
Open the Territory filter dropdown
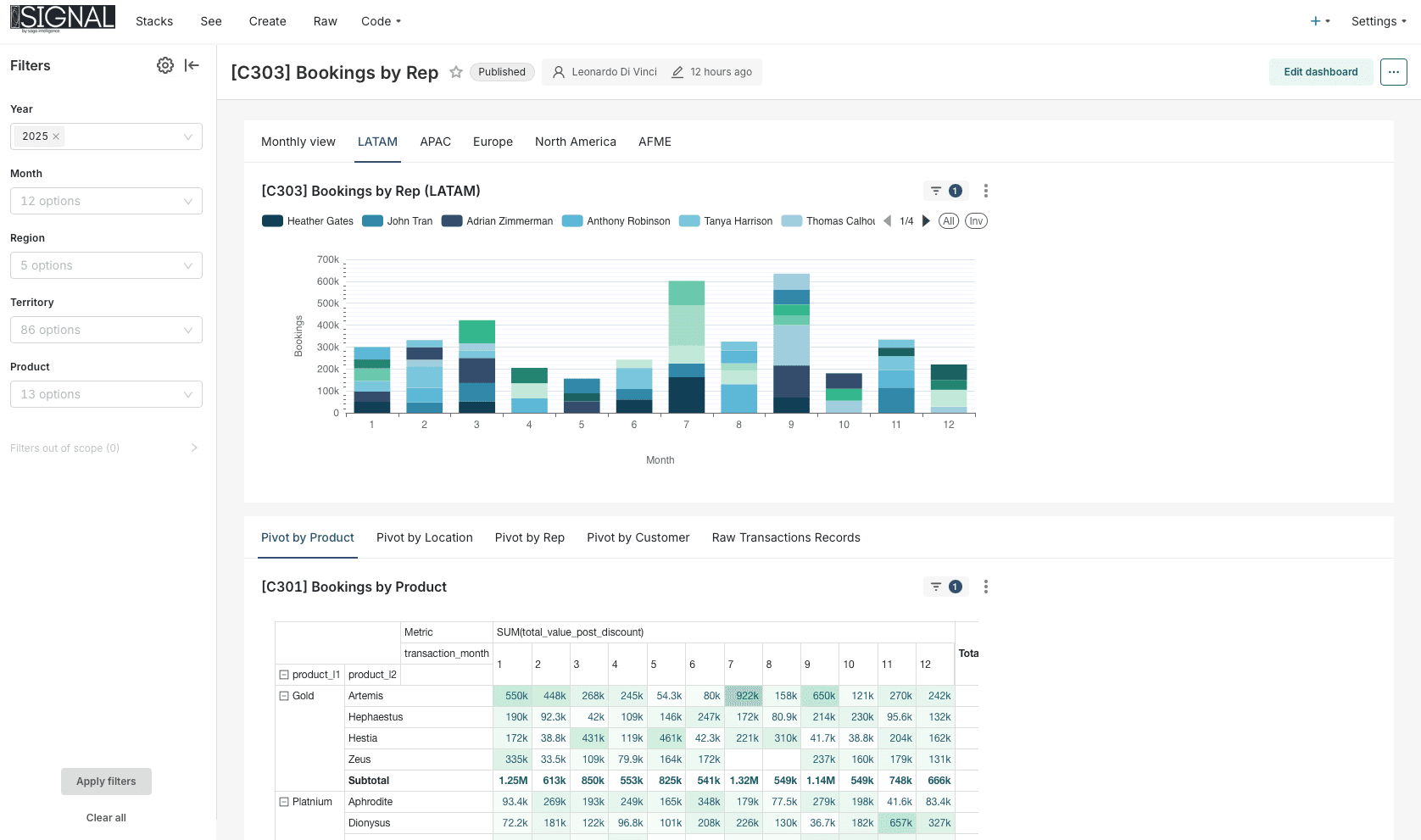[x=106, y=330]
